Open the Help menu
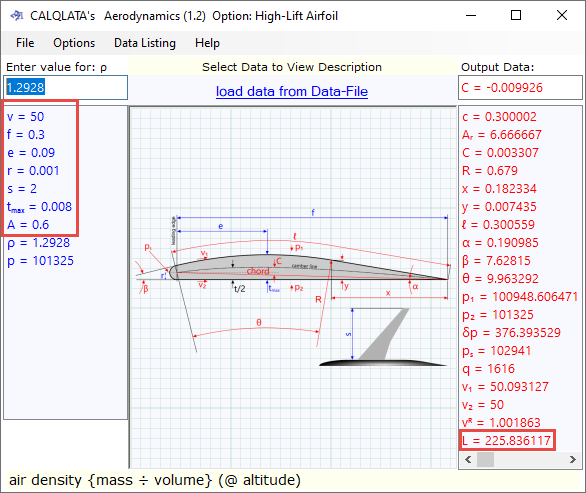The height and width of the screenshot is (493, 586). [207, 43]
